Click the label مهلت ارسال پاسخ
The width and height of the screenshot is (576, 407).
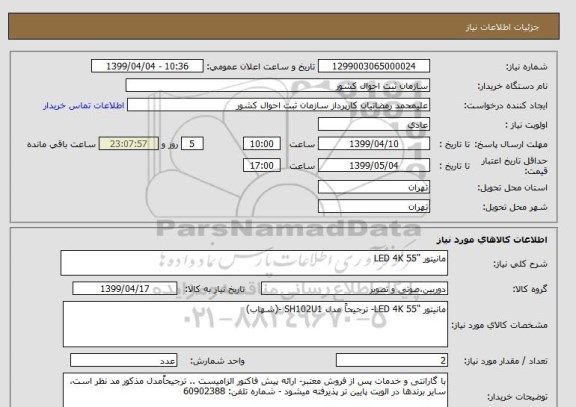[511, 144]
